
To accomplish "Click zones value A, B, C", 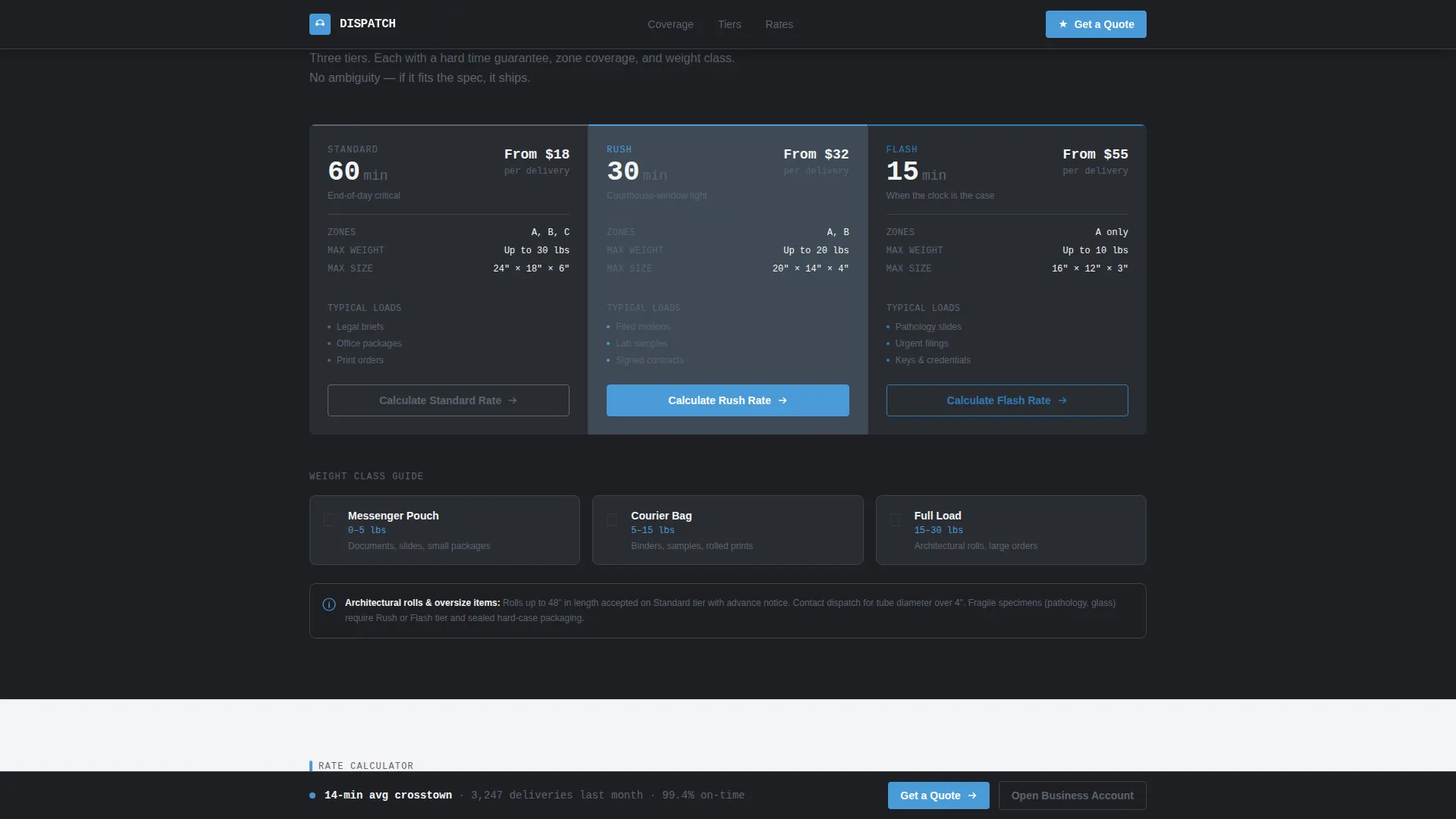I will tap(551, 232).
